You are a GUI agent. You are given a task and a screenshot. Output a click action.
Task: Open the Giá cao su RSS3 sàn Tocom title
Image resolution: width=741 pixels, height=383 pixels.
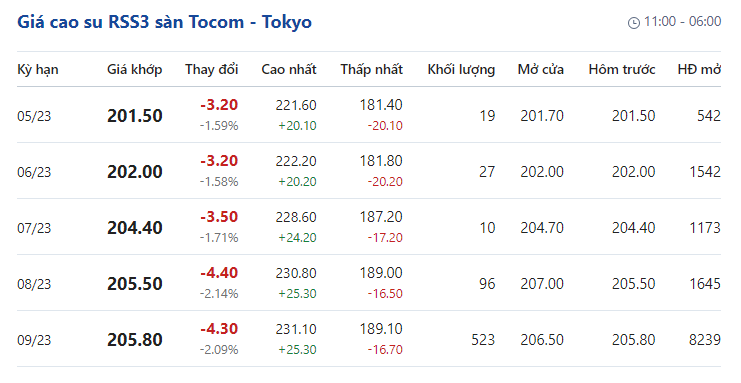pyautogui.click(x=164, y=22)
